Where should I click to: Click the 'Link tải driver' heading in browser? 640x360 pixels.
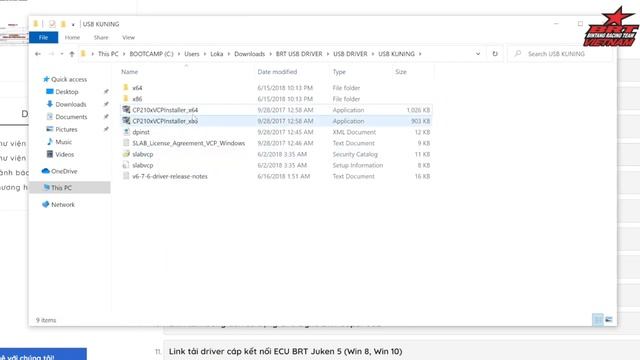tap(285, 351)
